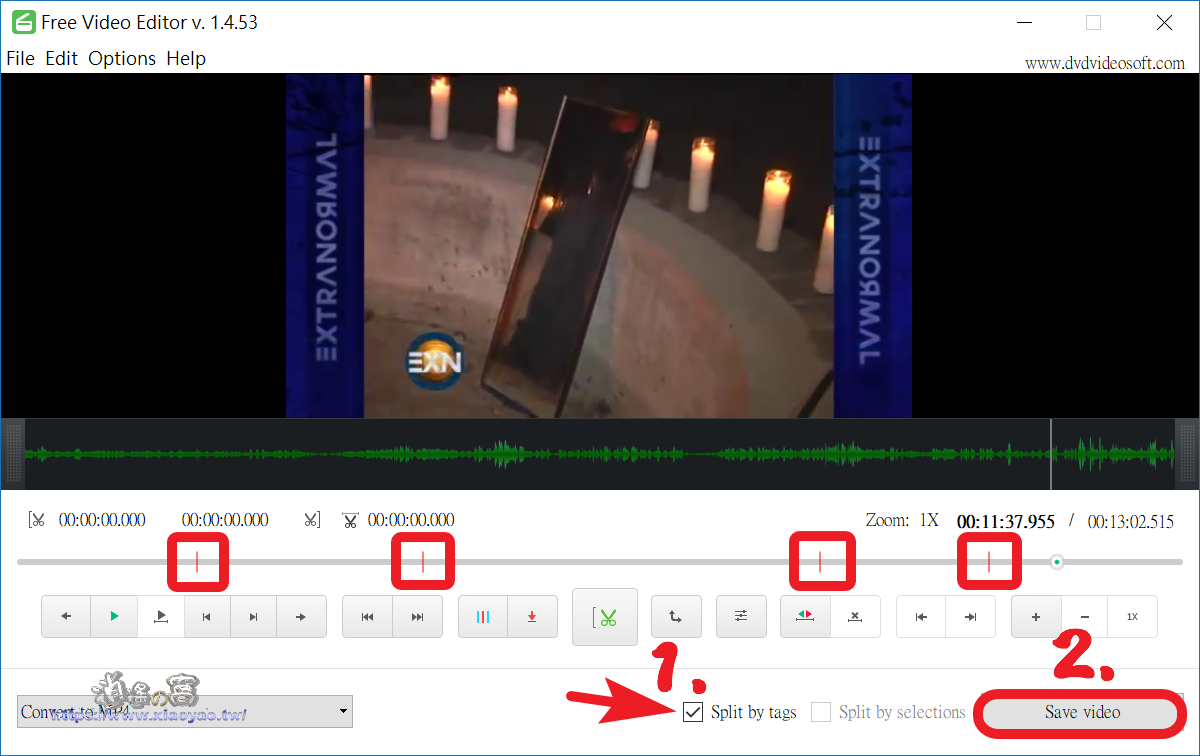Click the Zoom: 1X label

(x=902, y=521)
